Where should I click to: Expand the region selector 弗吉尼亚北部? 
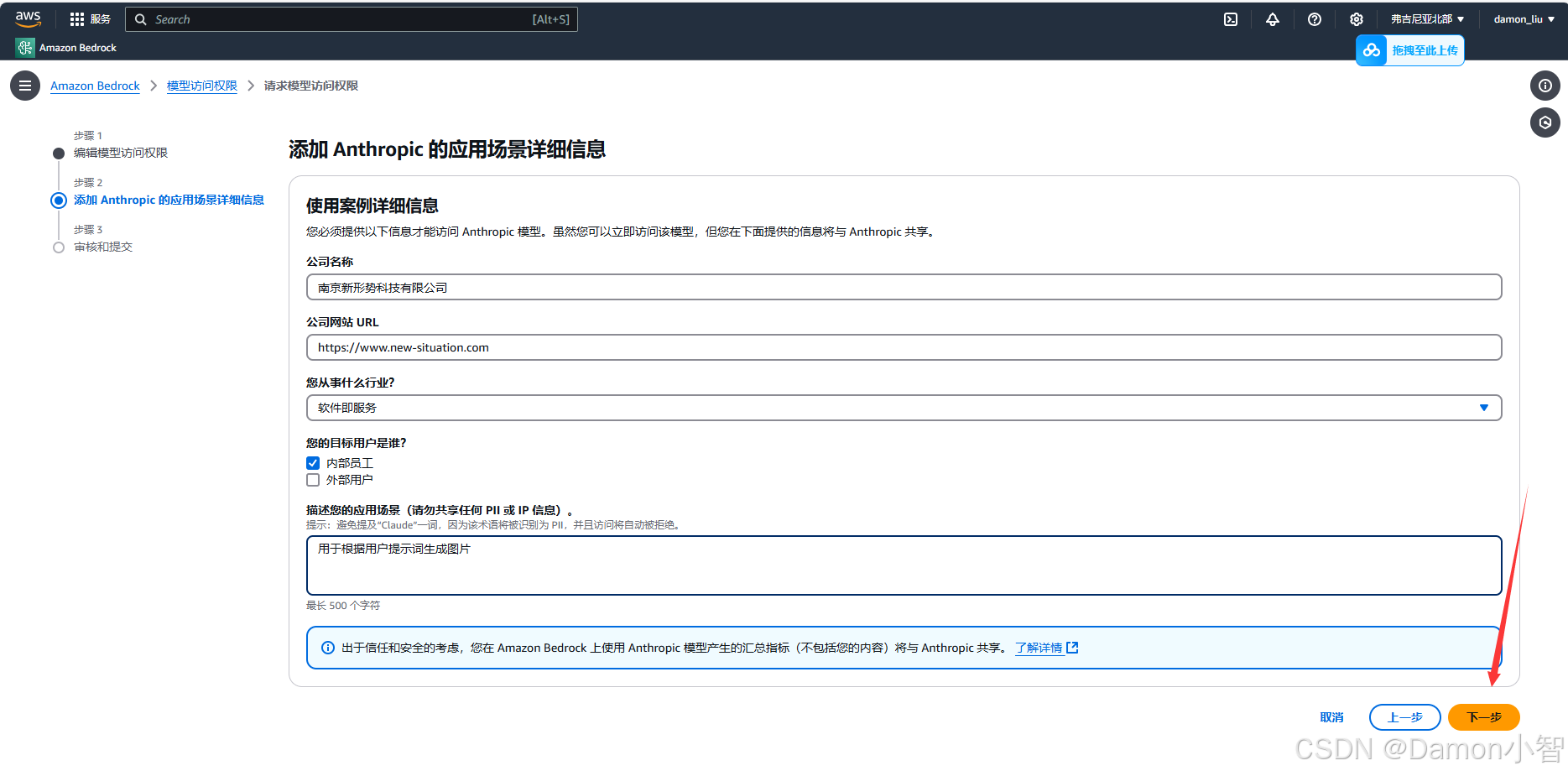click(x=1427, y=19)
